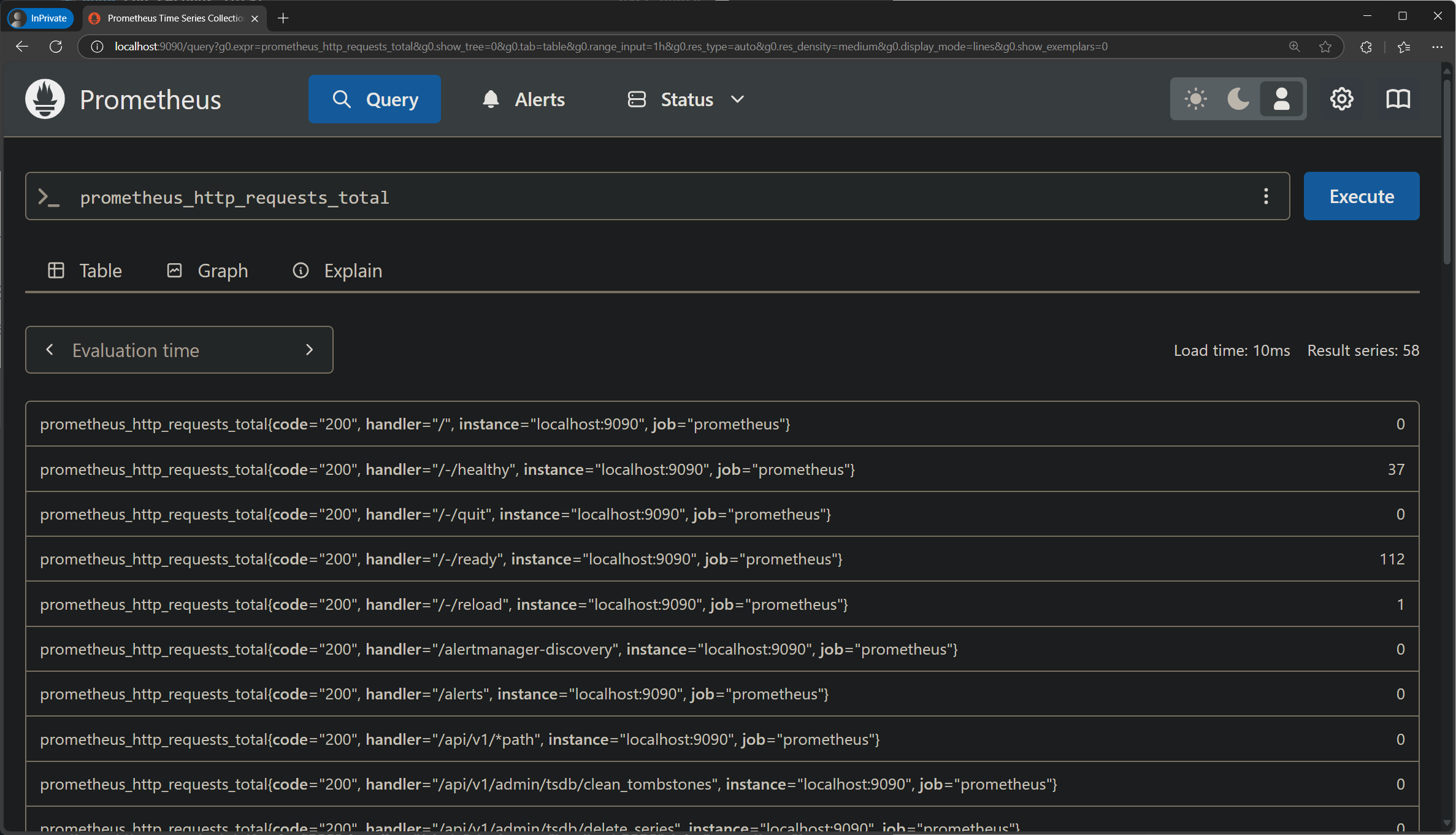The image size is (1456, 835).
Task: Select the handler="/-/quit" result row
Action: 722,514
